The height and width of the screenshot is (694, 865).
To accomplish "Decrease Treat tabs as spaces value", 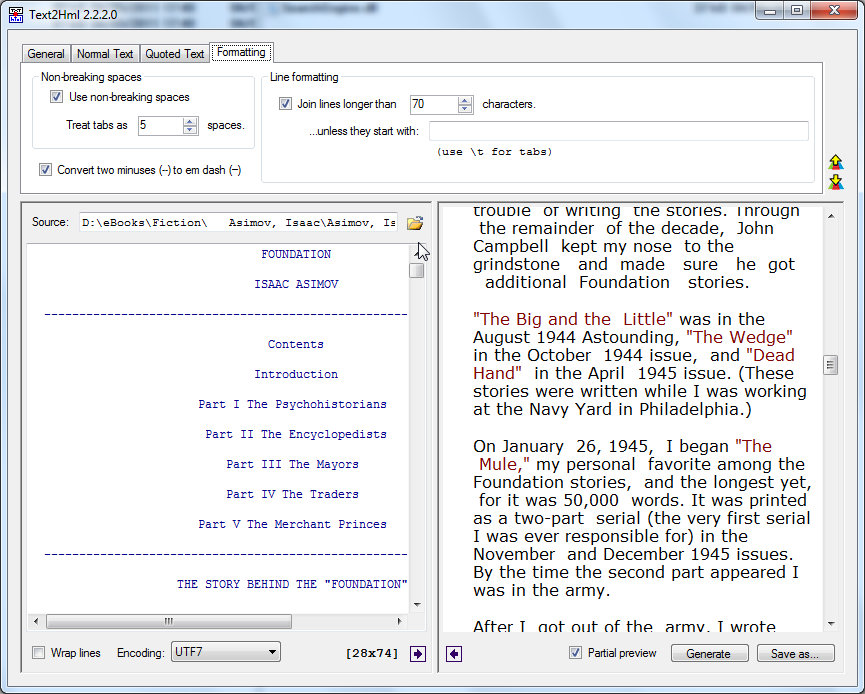I will [190, 130].
